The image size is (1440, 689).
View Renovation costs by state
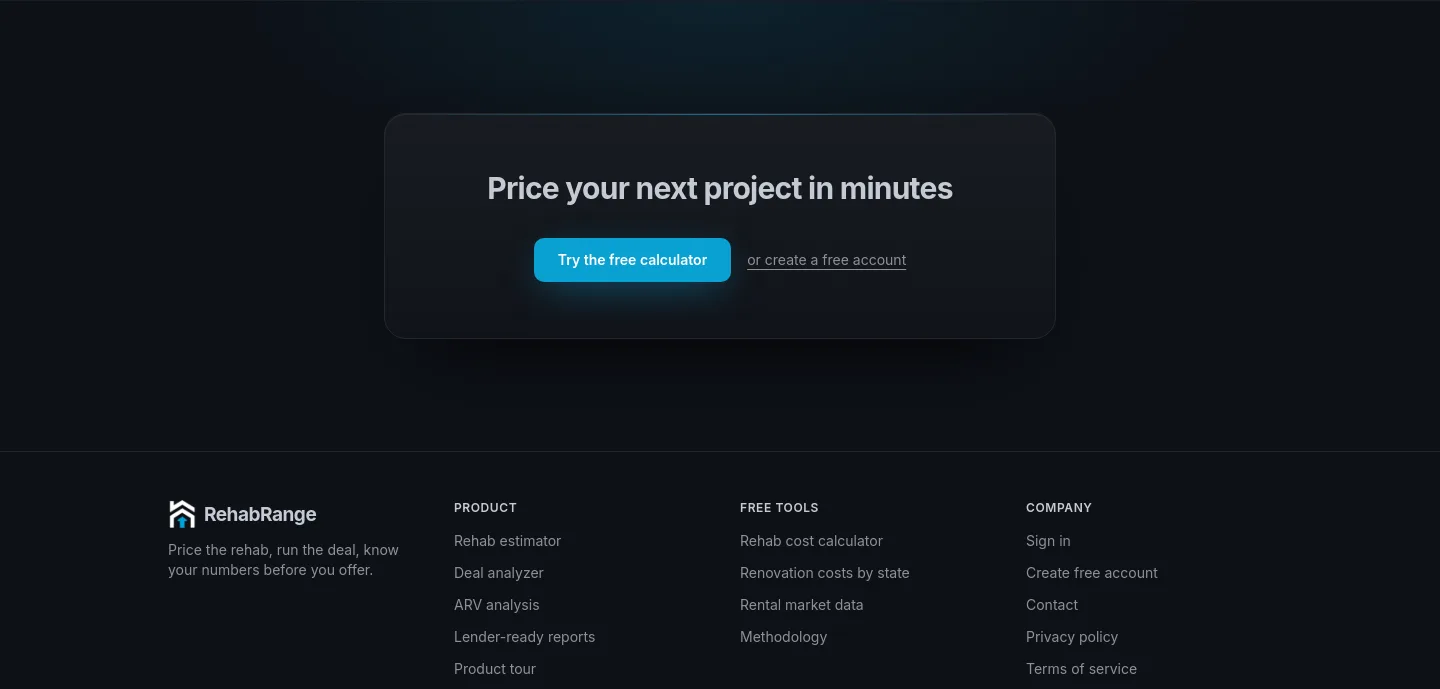(825, 573)
